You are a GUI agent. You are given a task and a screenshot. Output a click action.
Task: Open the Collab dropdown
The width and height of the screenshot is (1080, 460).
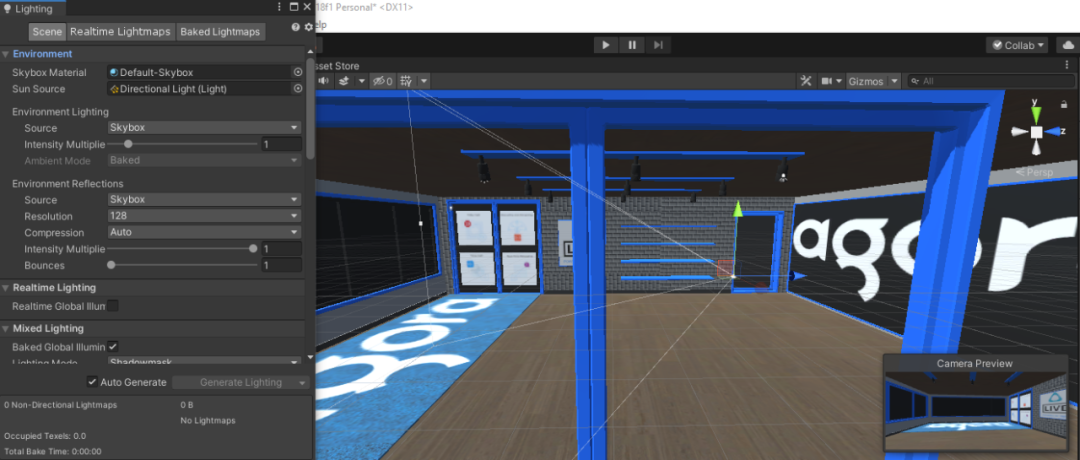point(1017,45)
